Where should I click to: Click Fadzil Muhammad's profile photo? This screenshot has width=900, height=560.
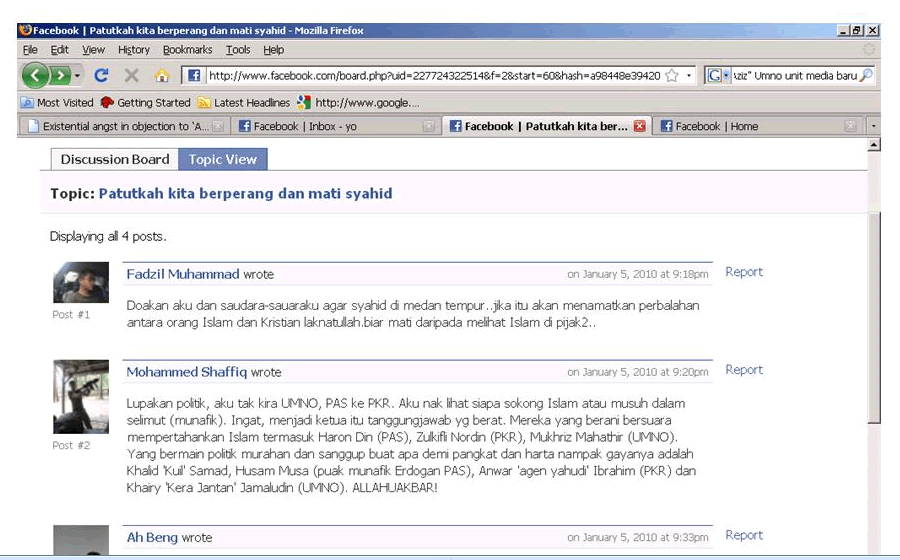pyautogui.click(x=81, y=282)
